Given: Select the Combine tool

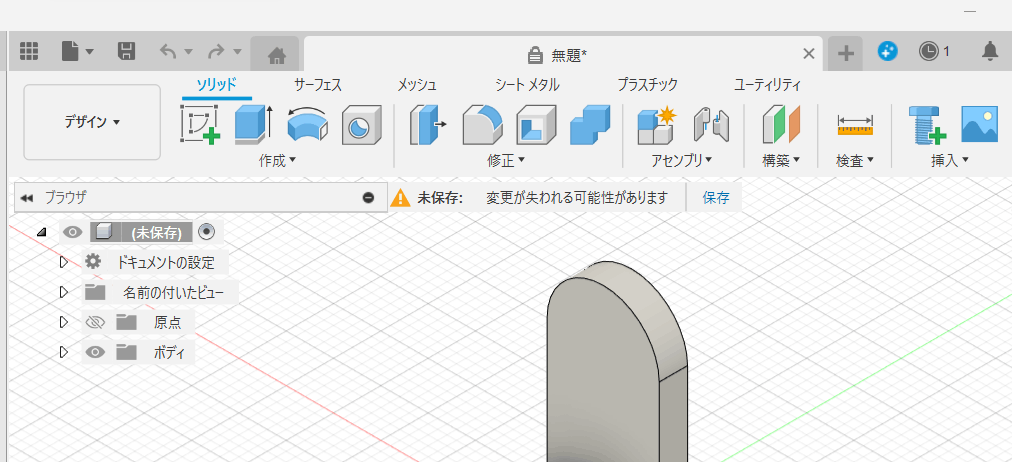Looking at the screenshot, I should pyautogui.click(x=590, y=124).
